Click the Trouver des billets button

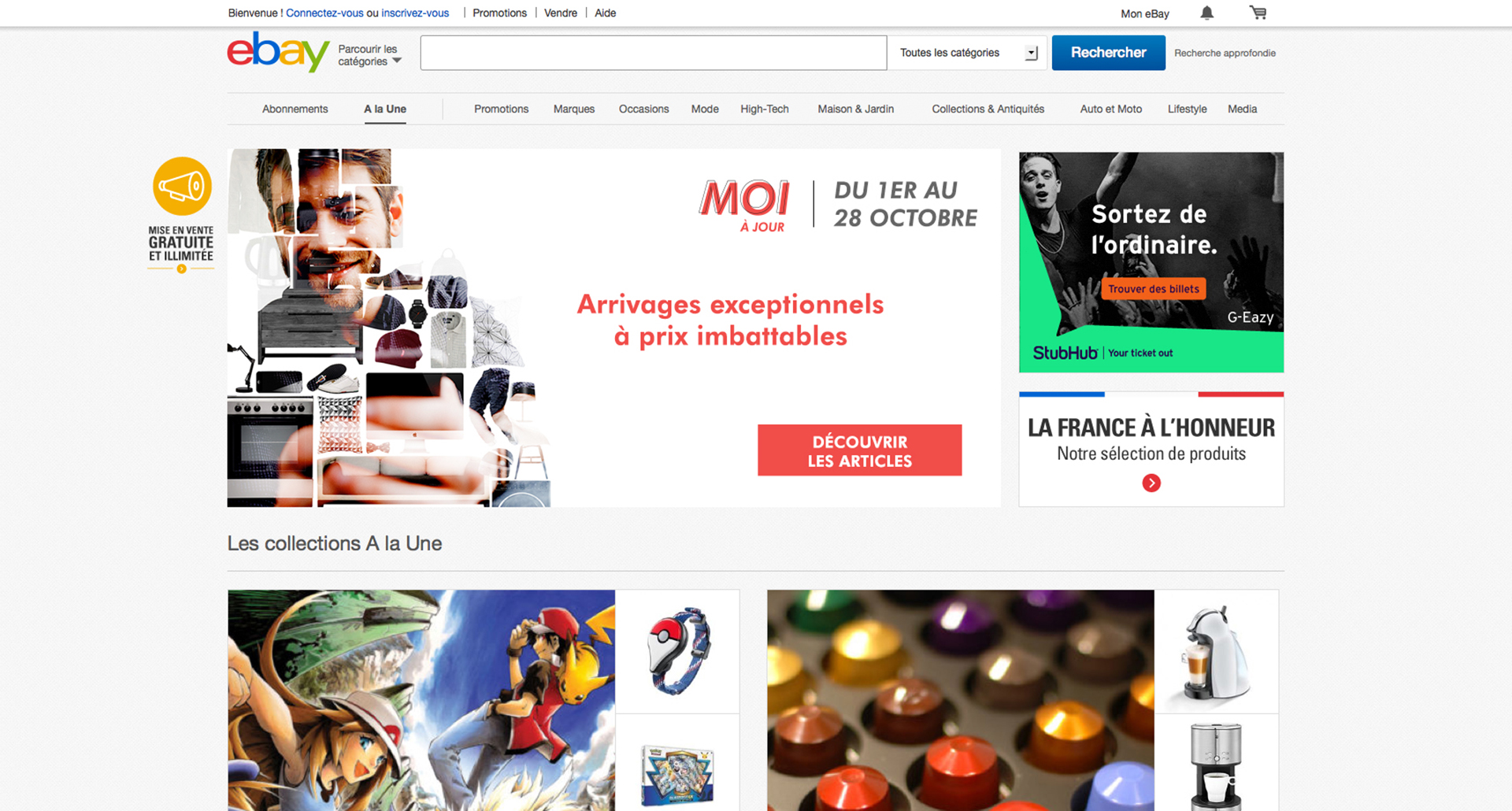click(1154, 289)
